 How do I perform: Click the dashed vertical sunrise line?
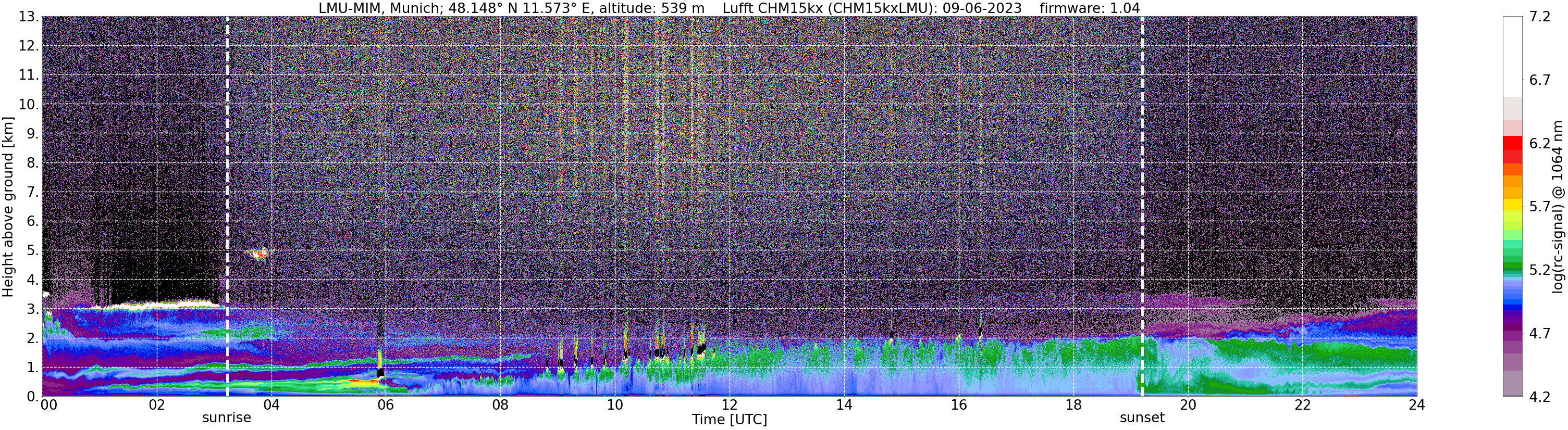pyautogui.click(x=227, y=207)
